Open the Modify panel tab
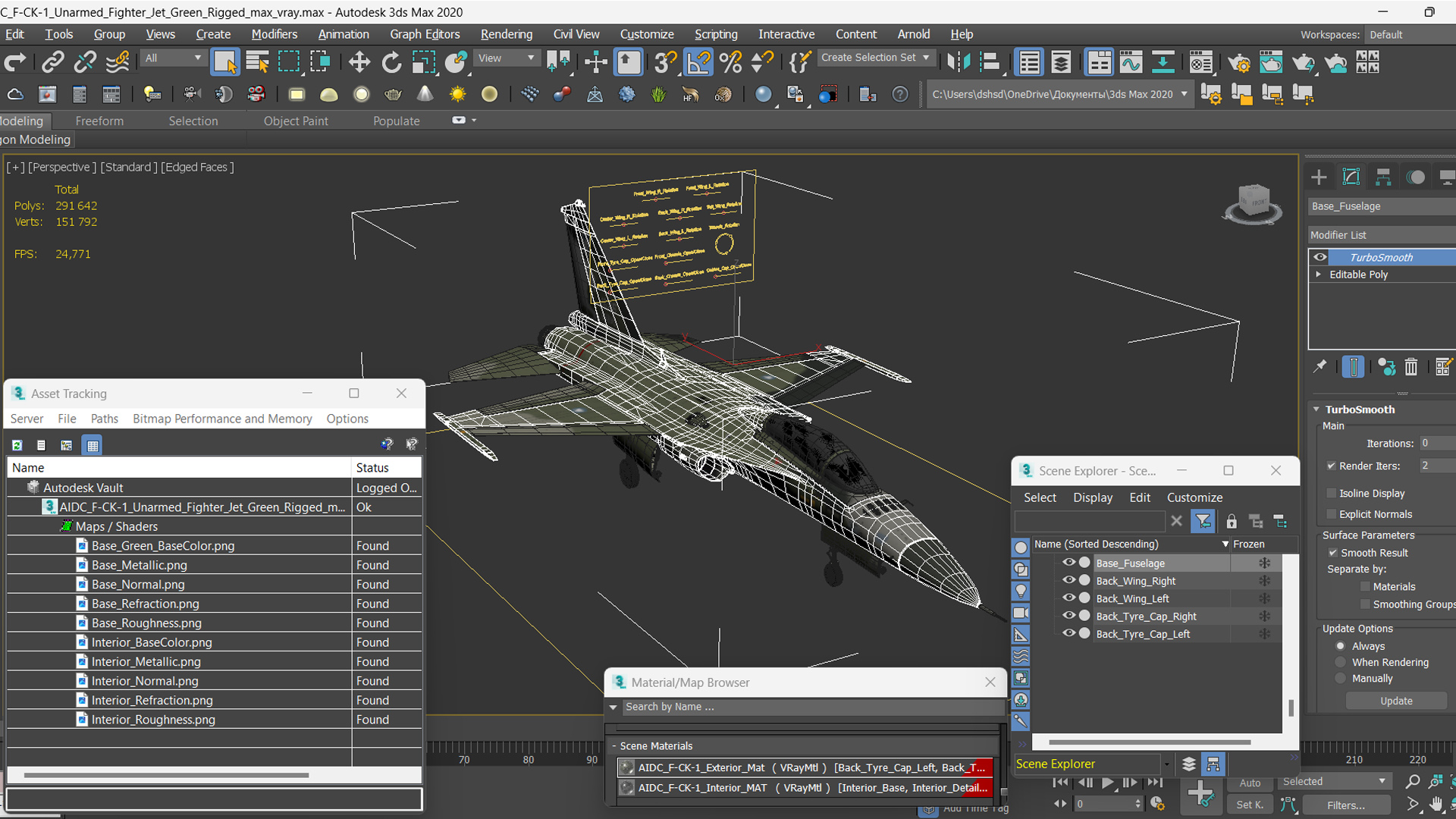1456x819 pixels. [x=1351, y=177]
